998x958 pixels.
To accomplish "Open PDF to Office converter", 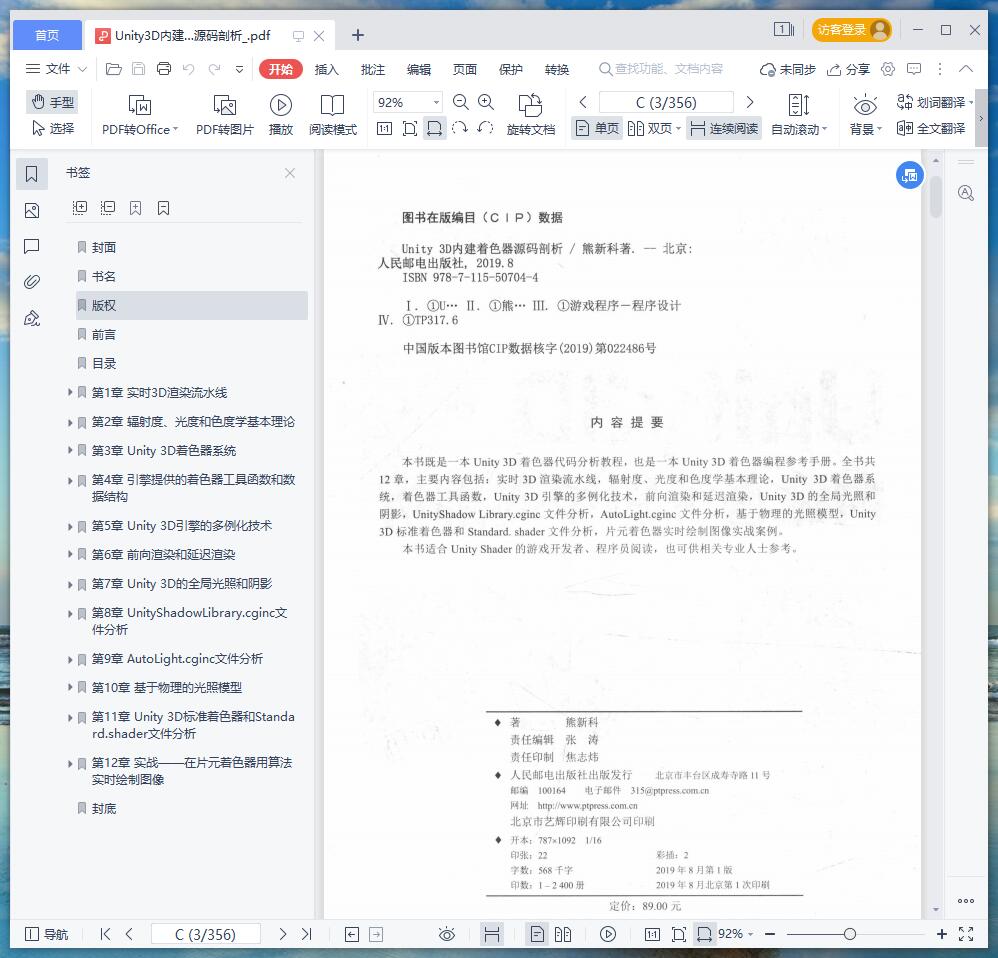I will (x=140, y=115).
